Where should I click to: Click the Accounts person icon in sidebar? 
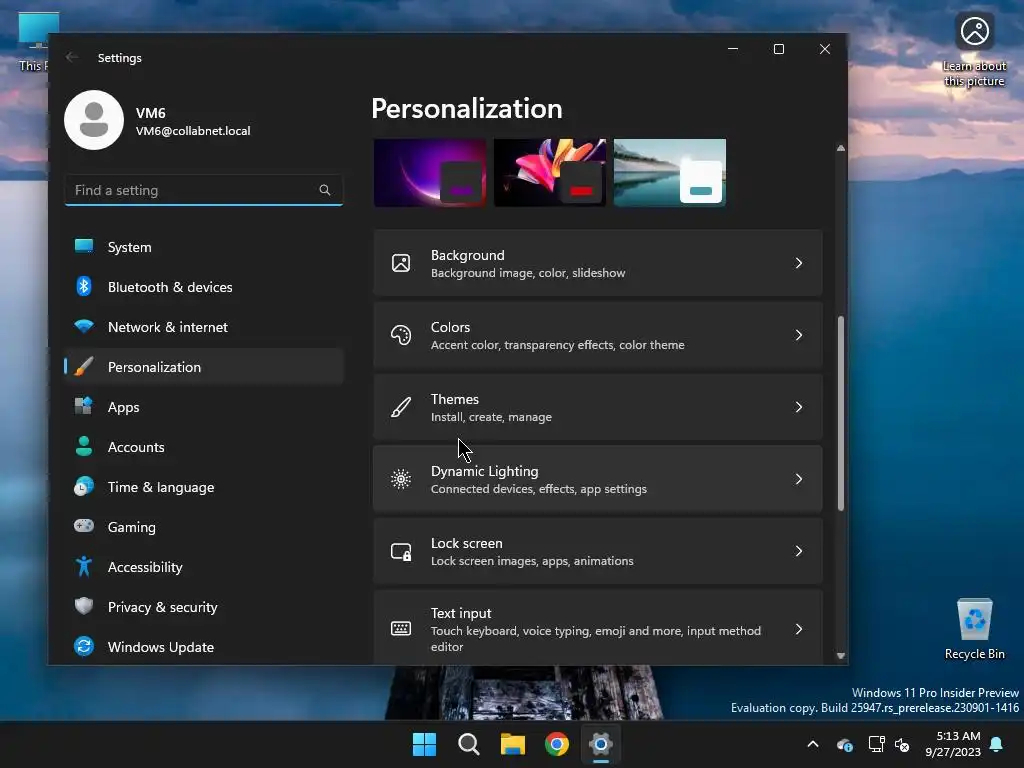point(84,446)
